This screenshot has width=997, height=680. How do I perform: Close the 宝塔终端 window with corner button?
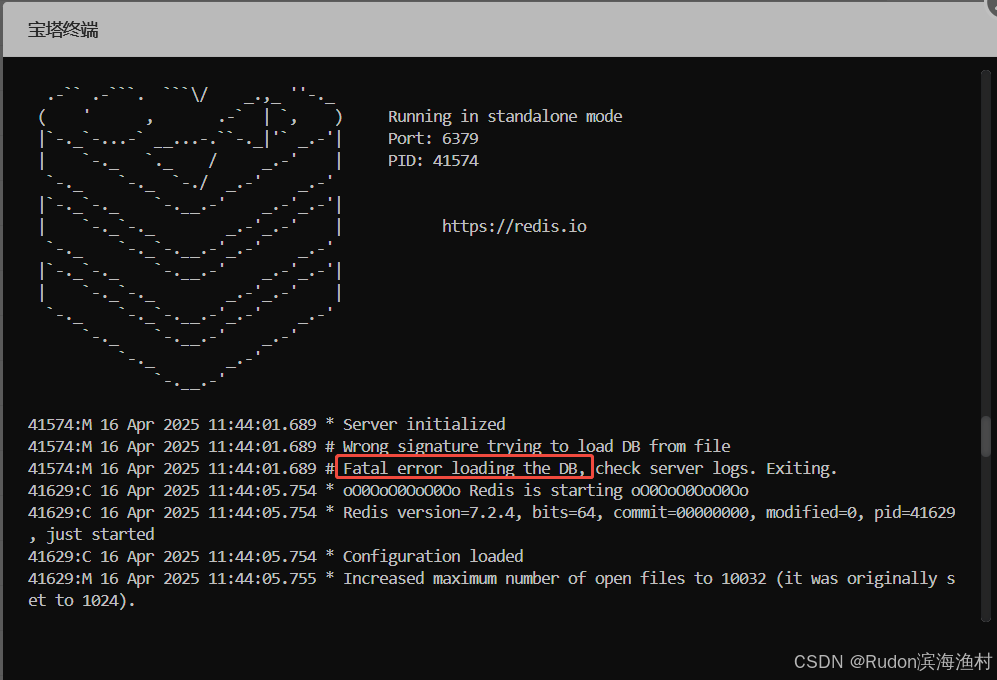point(991,5)
